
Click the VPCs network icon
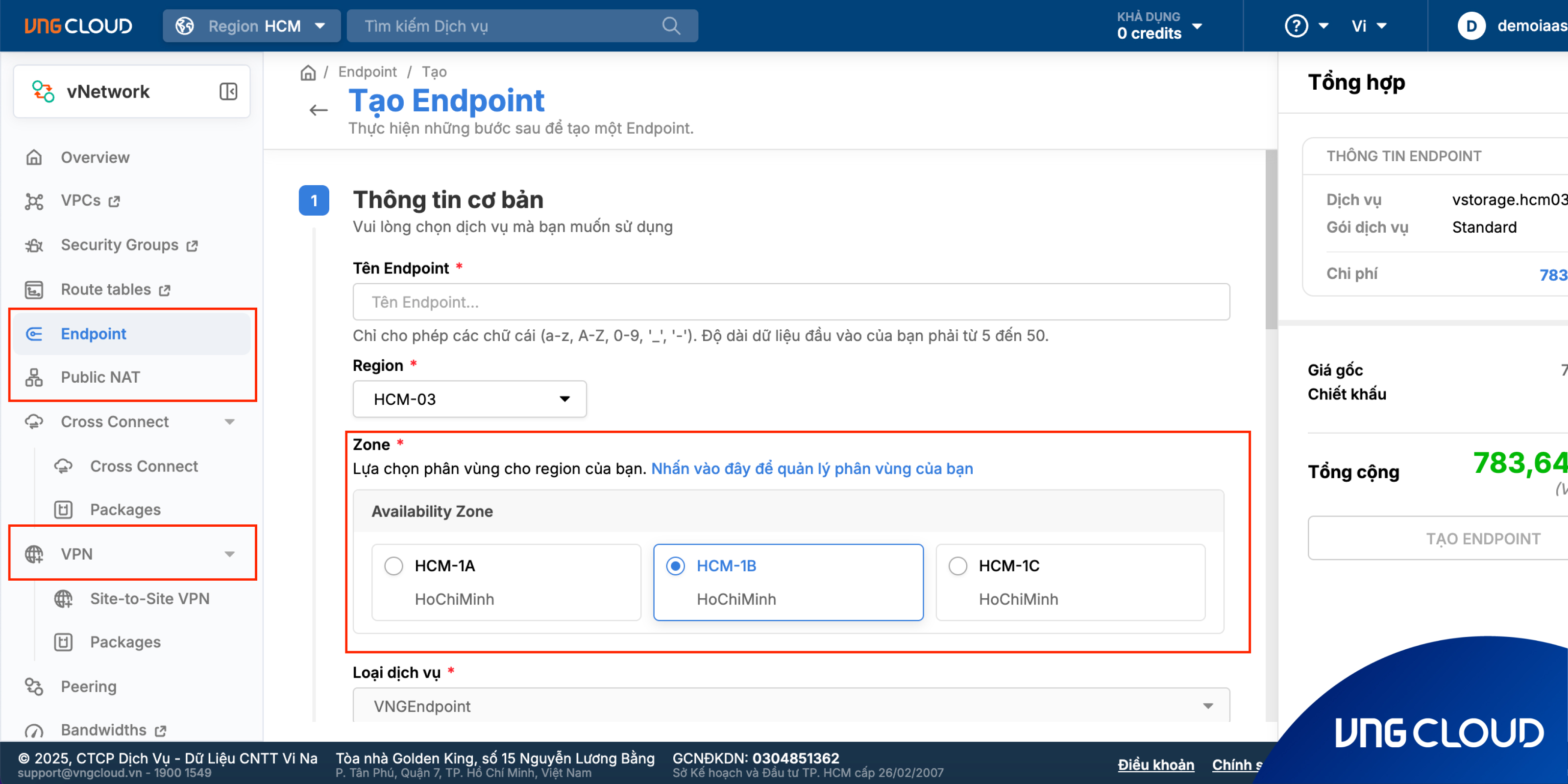point(34,201)
